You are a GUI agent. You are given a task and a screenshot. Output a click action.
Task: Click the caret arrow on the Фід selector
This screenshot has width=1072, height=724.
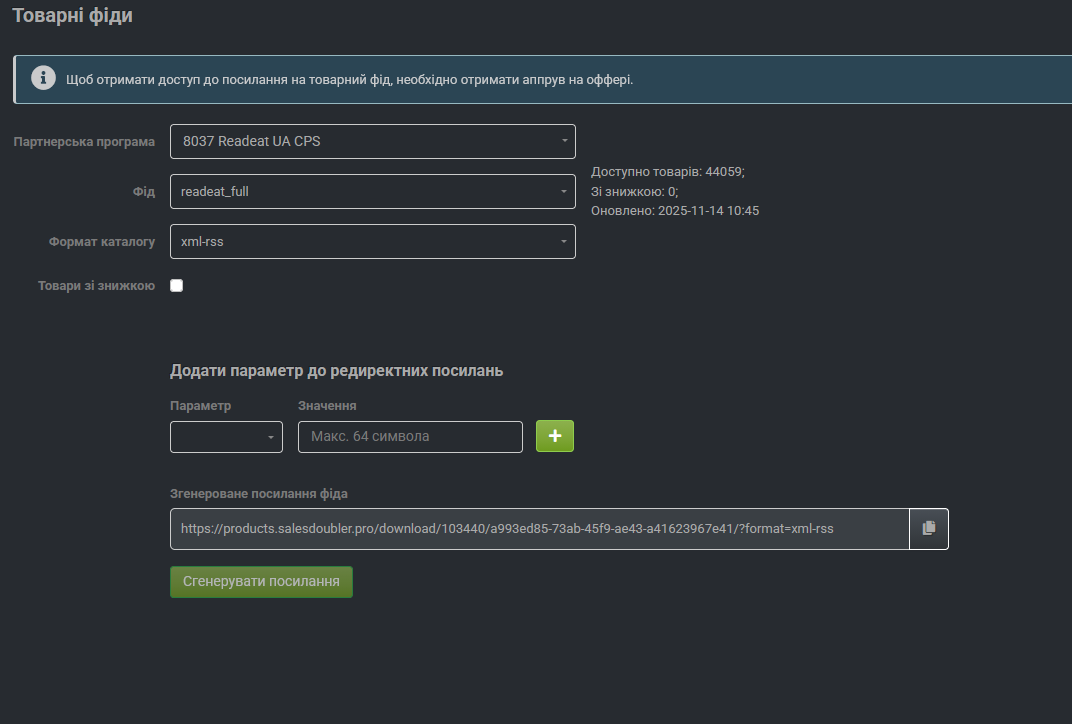(564, 191)
